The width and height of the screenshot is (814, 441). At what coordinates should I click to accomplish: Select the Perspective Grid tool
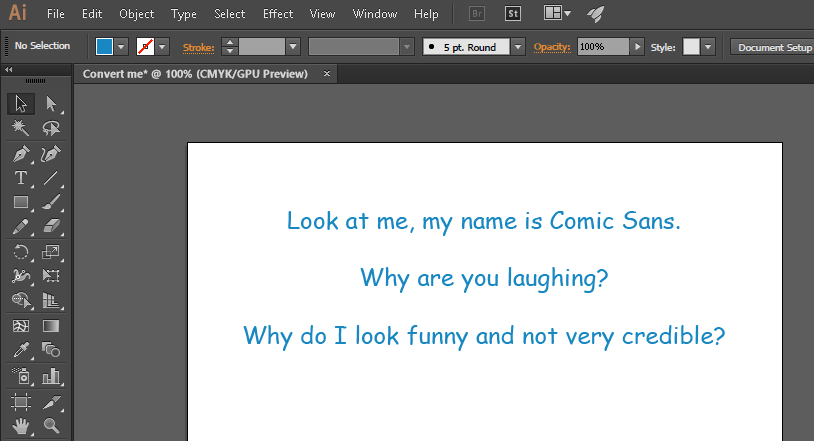click(51, 300)
